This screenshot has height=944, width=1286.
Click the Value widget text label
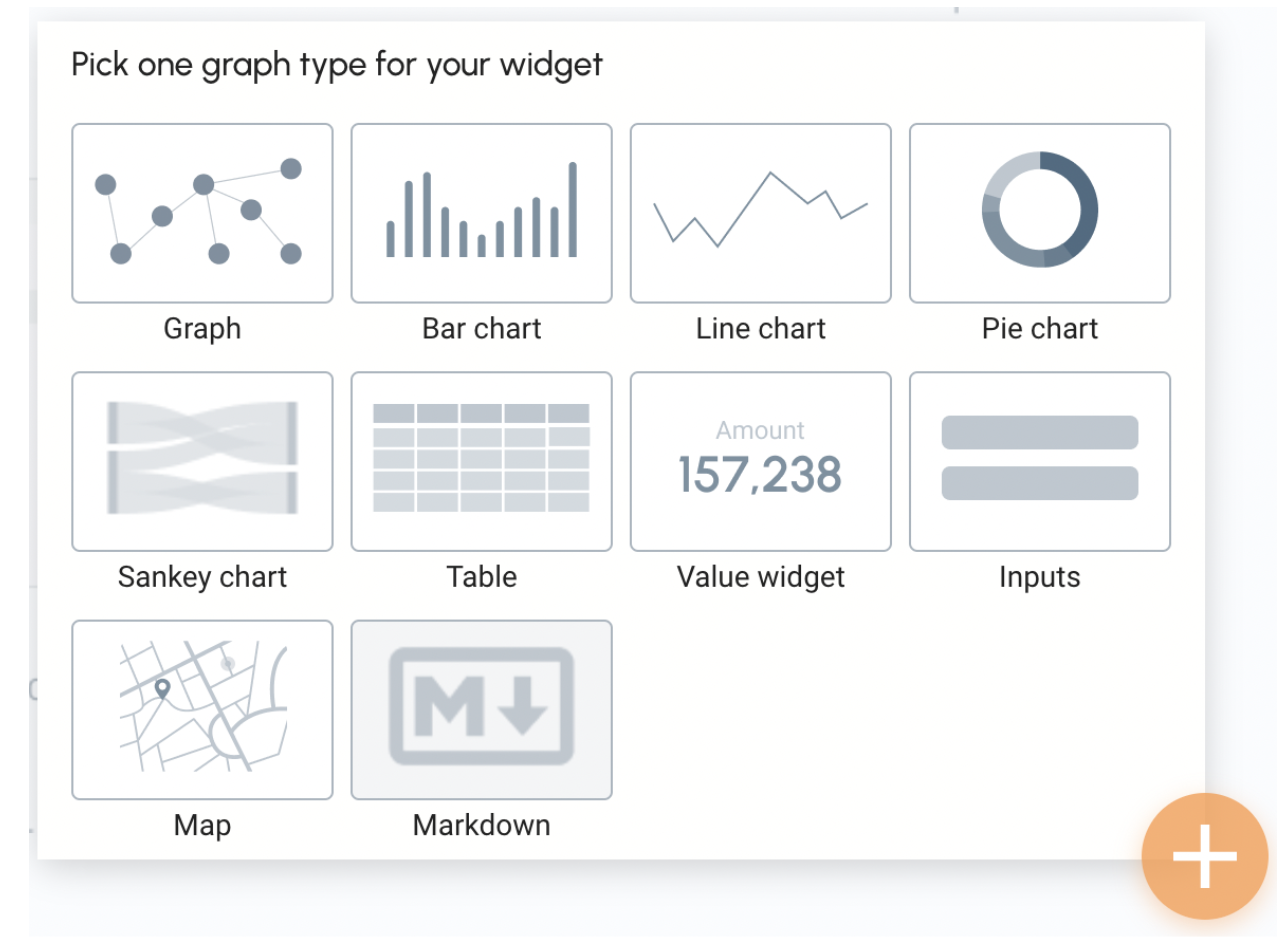point(760,577)
